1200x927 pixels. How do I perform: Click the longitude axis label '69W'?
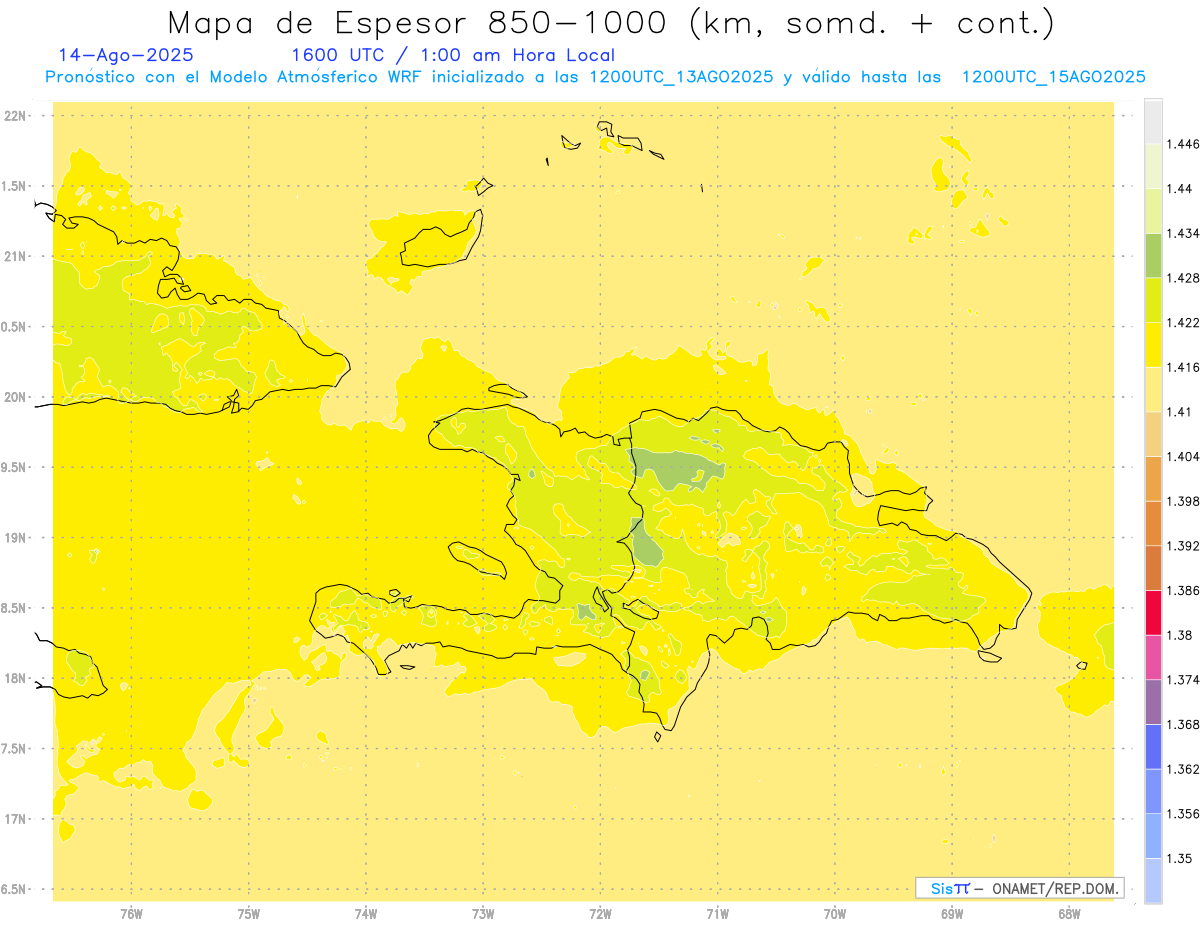[x=952, y=915]
